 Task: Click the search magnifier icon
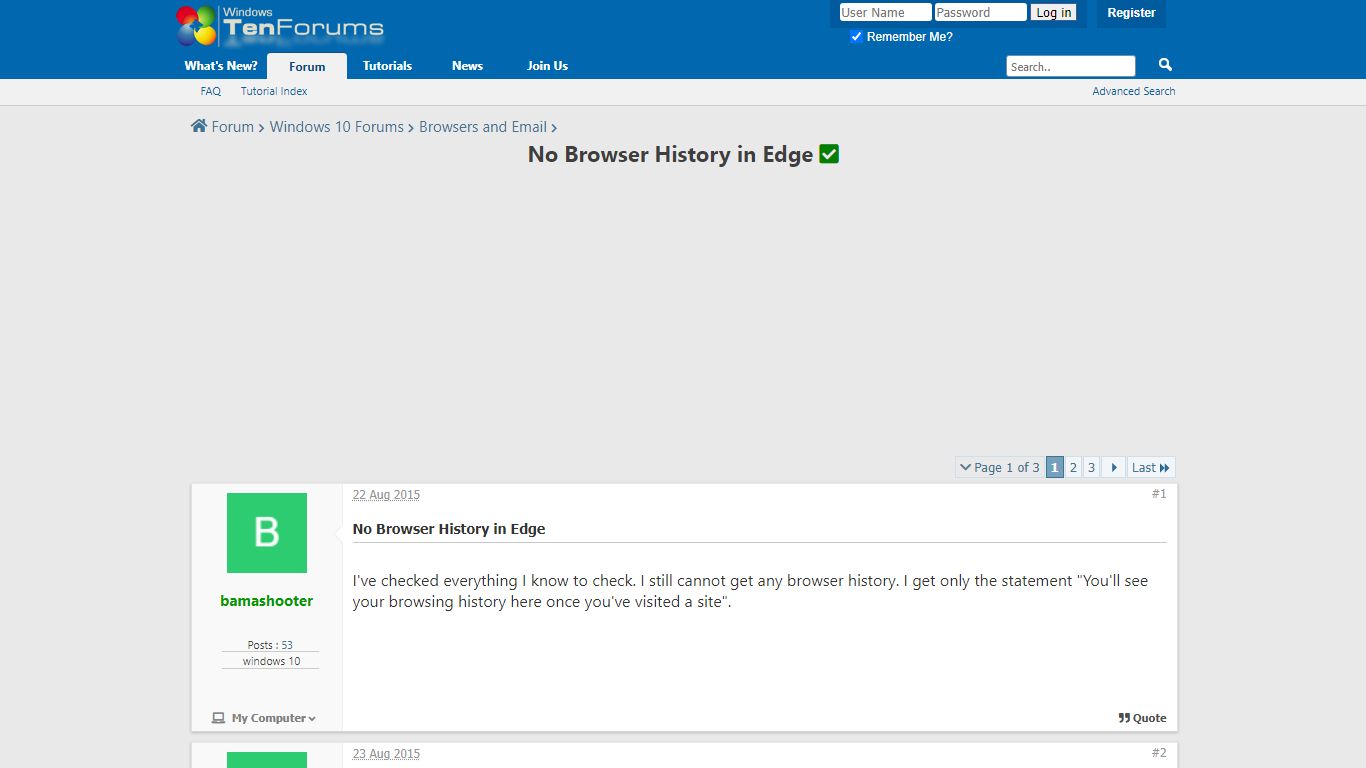tap(1165, 65)
